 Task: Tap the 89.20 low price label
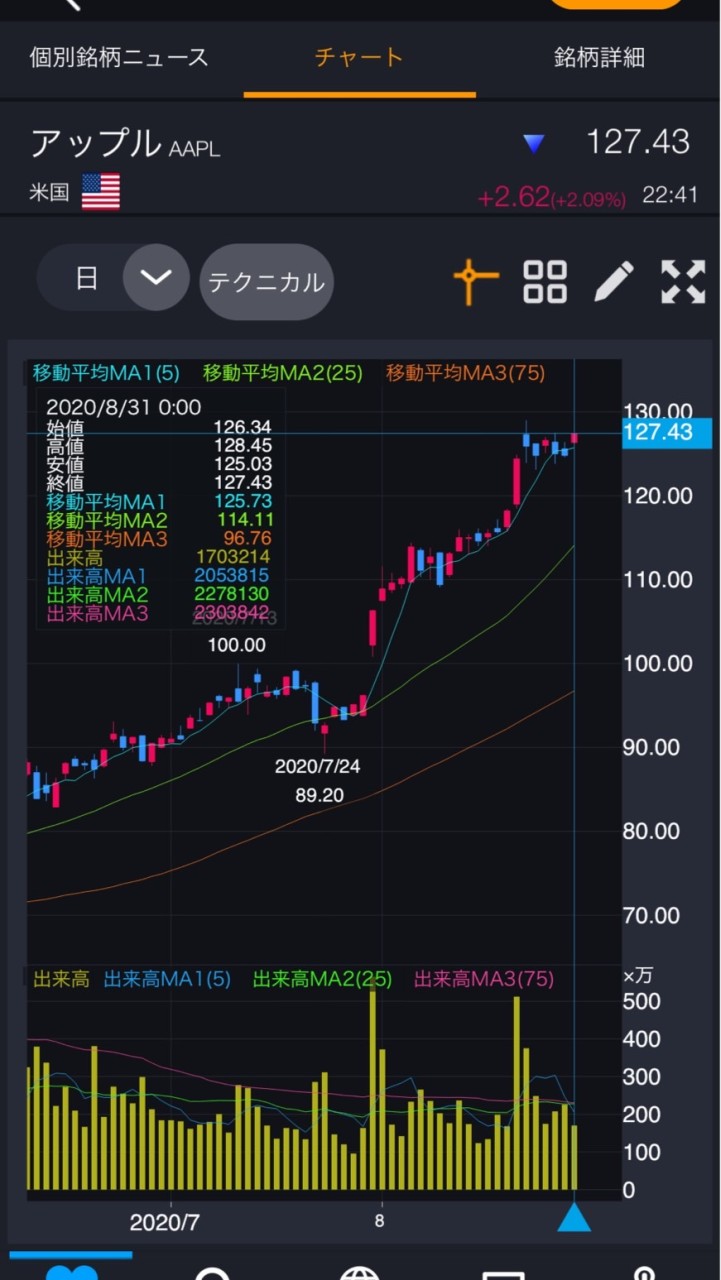click(x=320, y=796)
